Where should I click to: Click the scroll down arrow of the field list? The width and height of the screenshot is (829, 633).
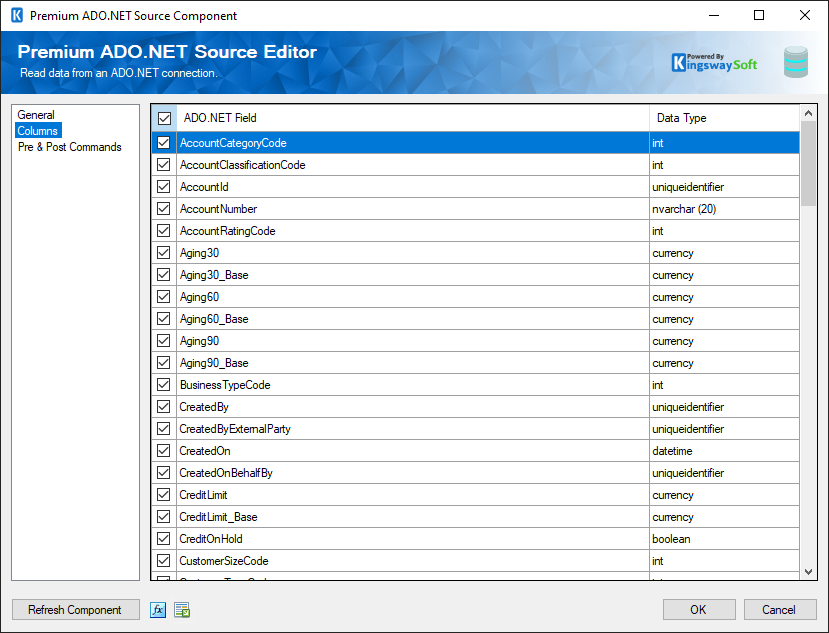tap(808, 572)
